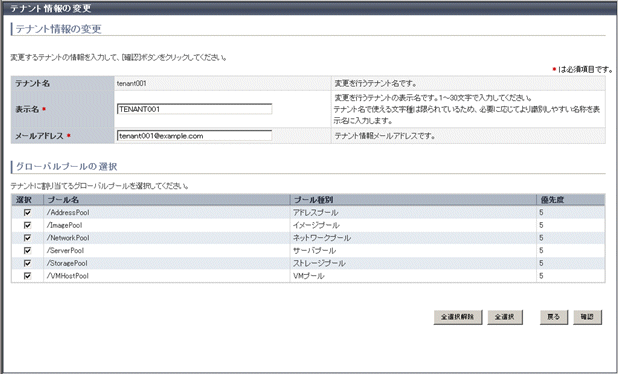The height and width of the screenshot is (374, 618).
Task: Click the 戻る button
Action: tap(554, 317)
